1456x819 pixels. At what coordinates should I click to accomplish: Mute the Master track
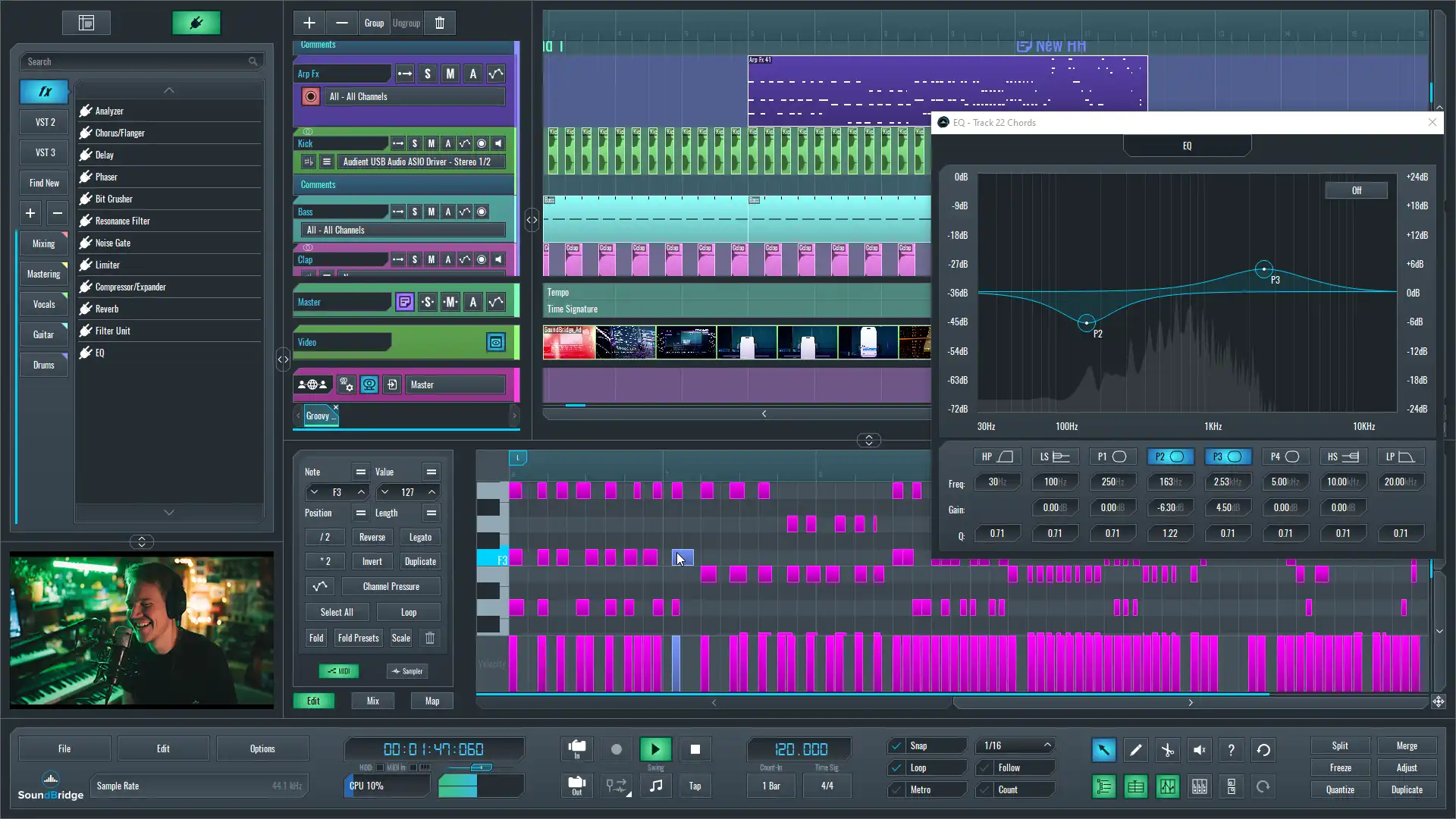click(450, 302)
